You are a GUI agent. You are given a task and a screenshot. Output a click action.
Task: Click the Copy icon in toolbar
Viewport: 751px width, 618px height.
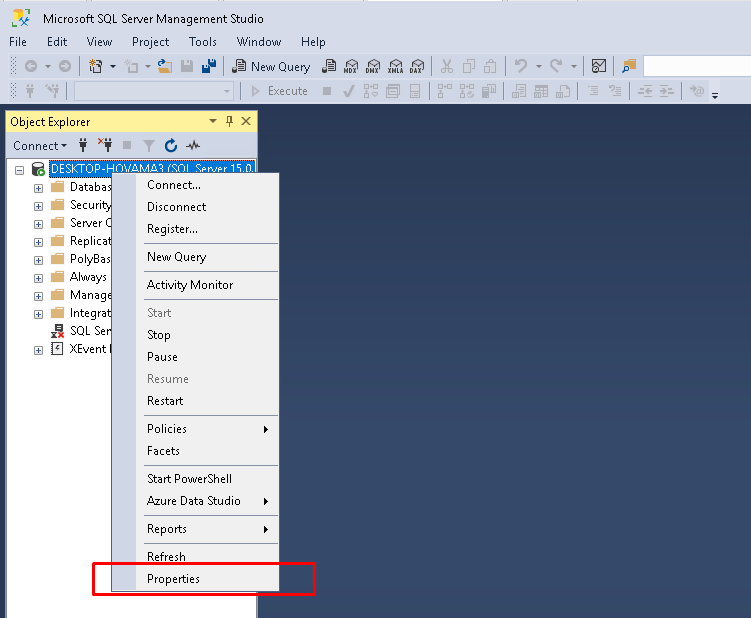tap(468, 66)
